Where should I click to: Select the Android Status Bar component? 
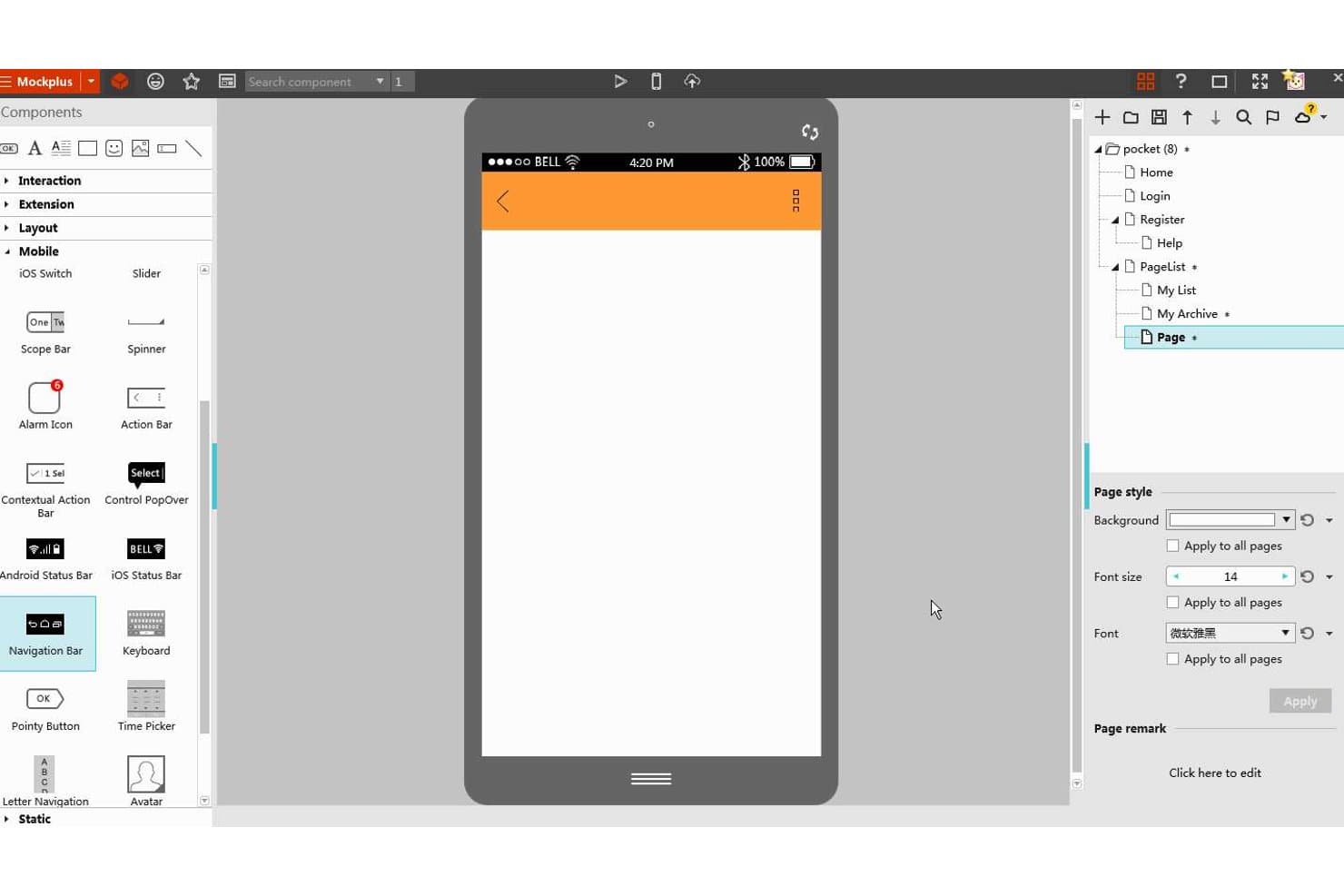[45, 557]
